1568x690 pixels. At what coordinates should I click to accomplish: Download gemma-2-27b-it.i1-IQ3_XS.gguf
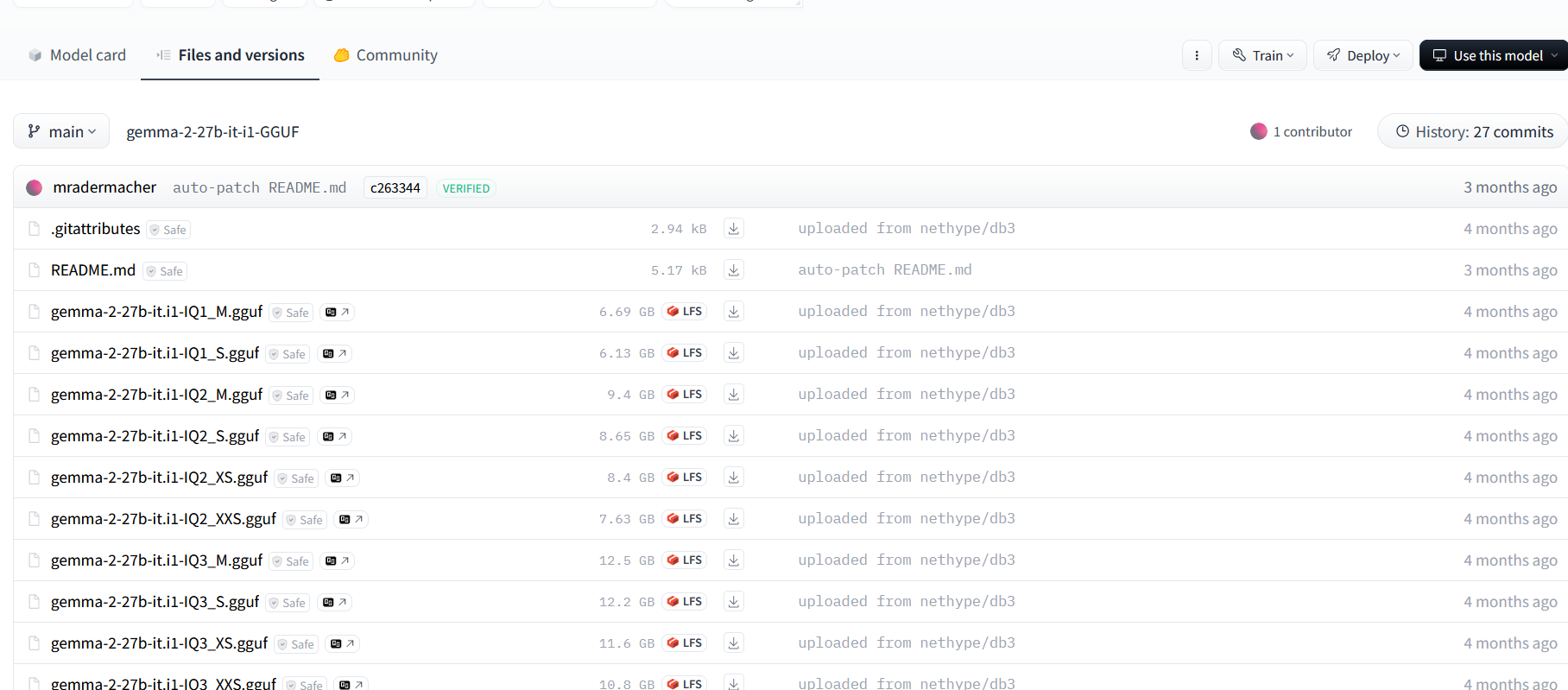pyautogui.click(x=733, y=643)
